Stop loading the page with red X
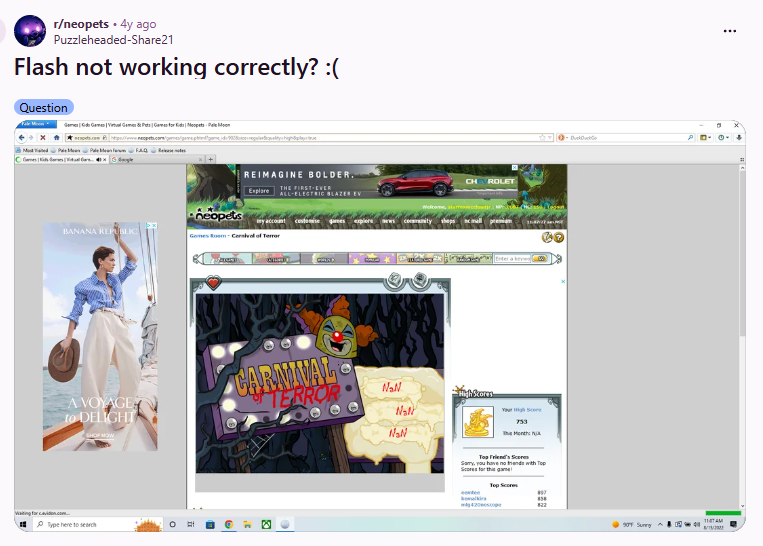Screen dimensions: 763x546 click(x=43, y=138)
